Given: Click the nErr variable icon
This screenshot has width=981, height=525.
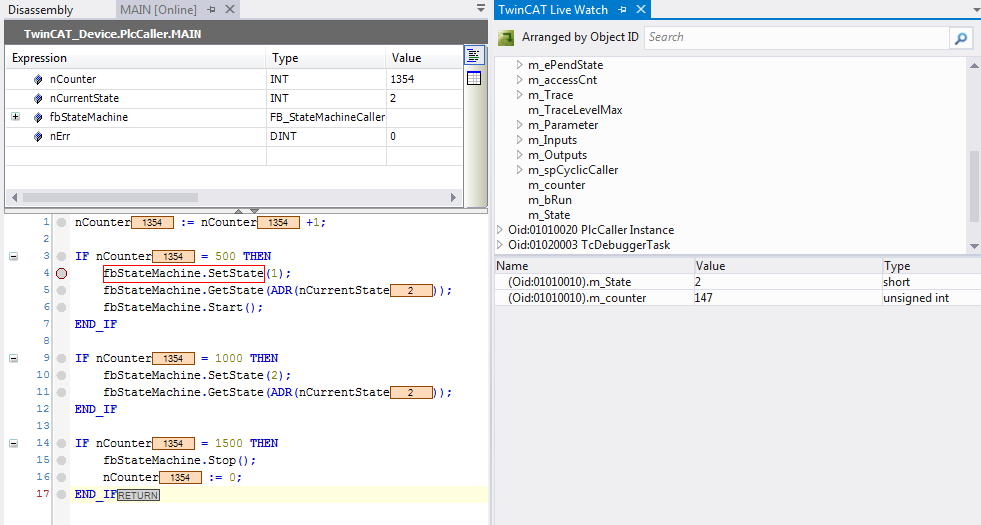Looking at the screenshot, I should (x=38, y=136).
